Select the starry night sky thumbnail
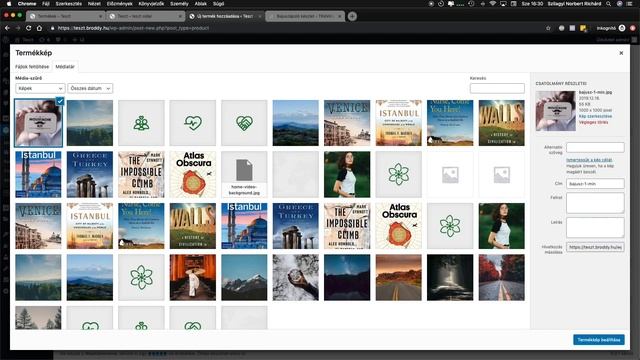Viewport: 640px width, 360px height. (347, 278)
